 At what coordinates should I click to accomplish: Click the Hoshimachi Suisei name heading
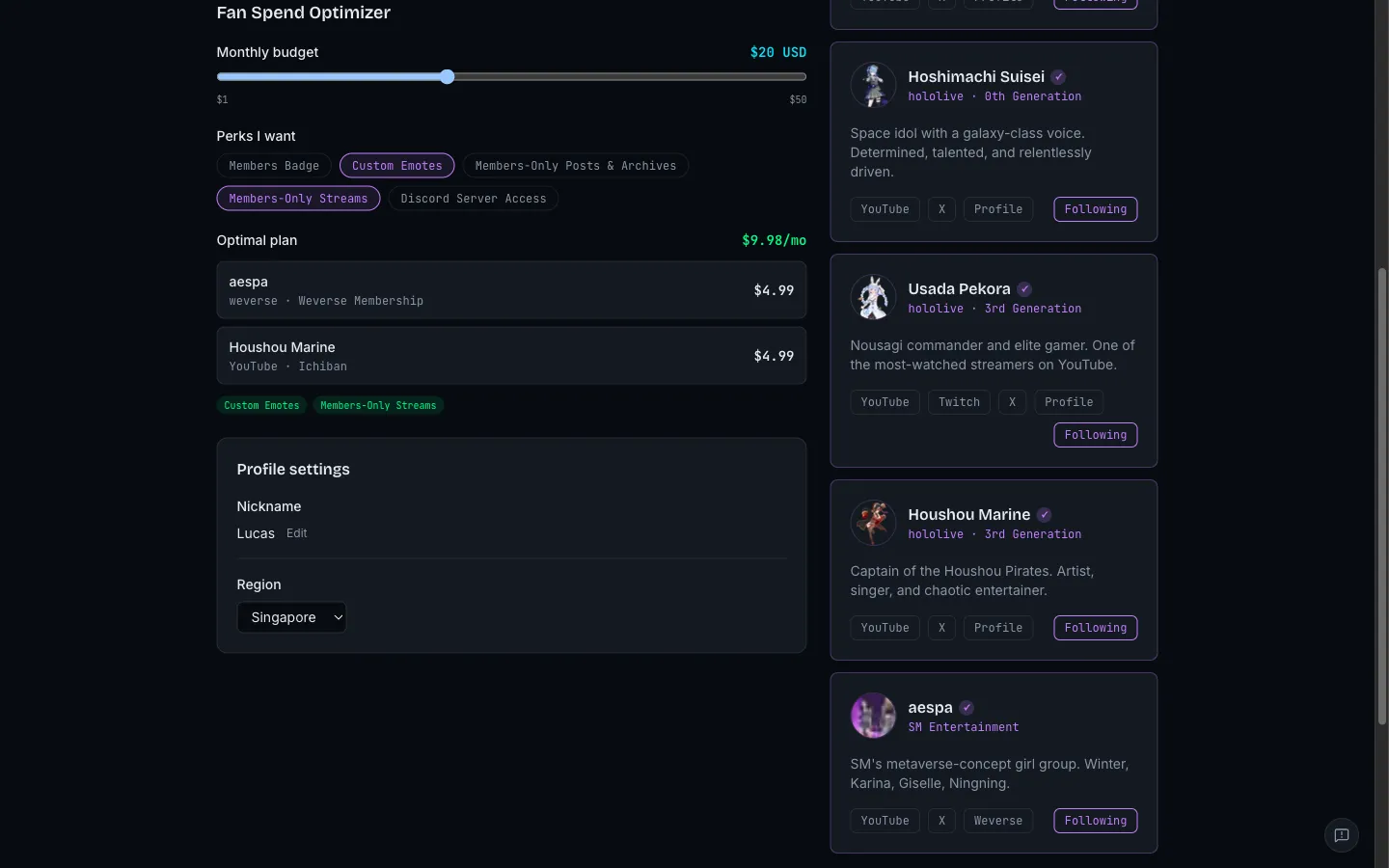976,77
